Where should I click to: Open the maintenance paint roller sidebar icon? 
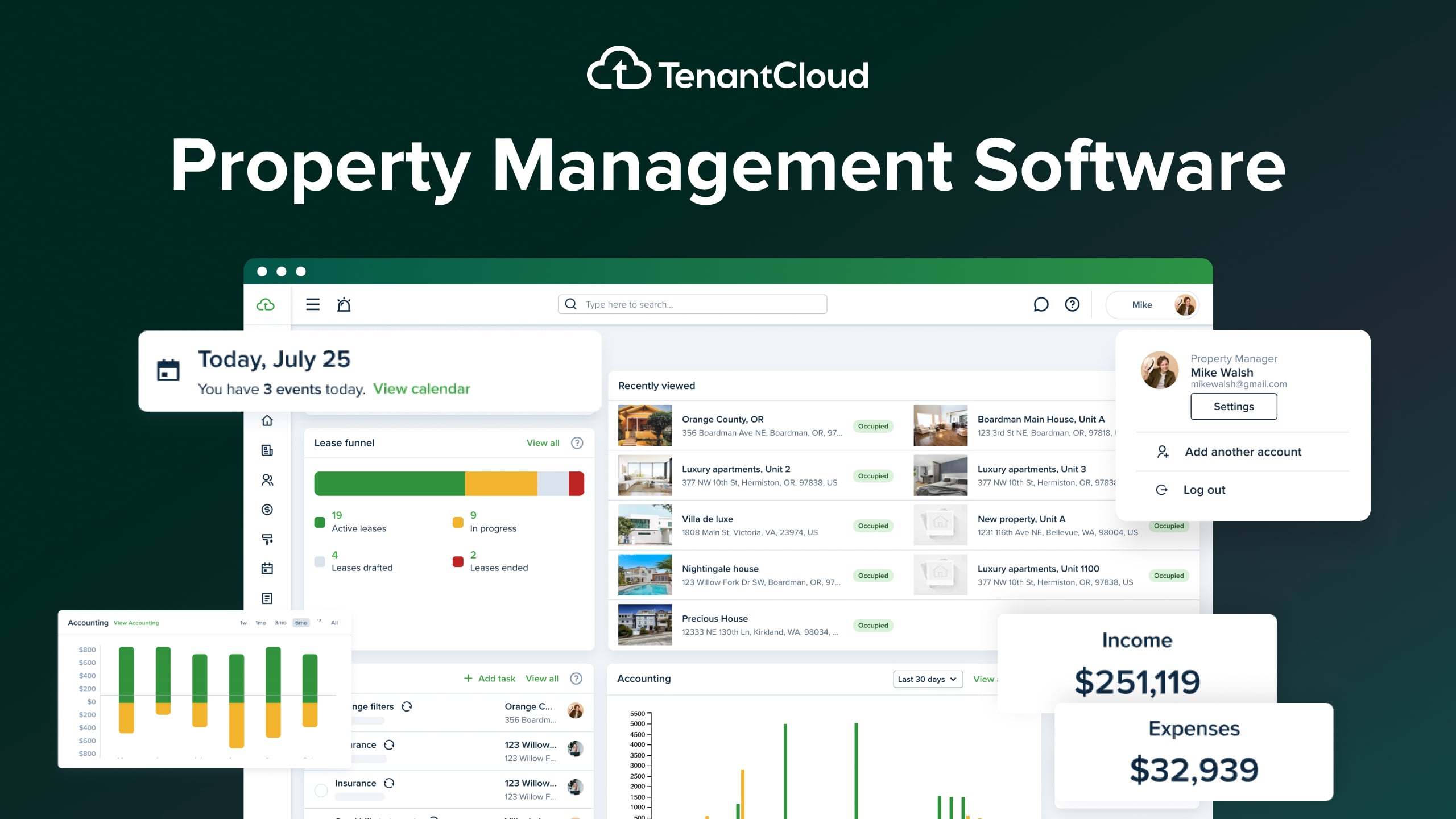coord(267,539)
